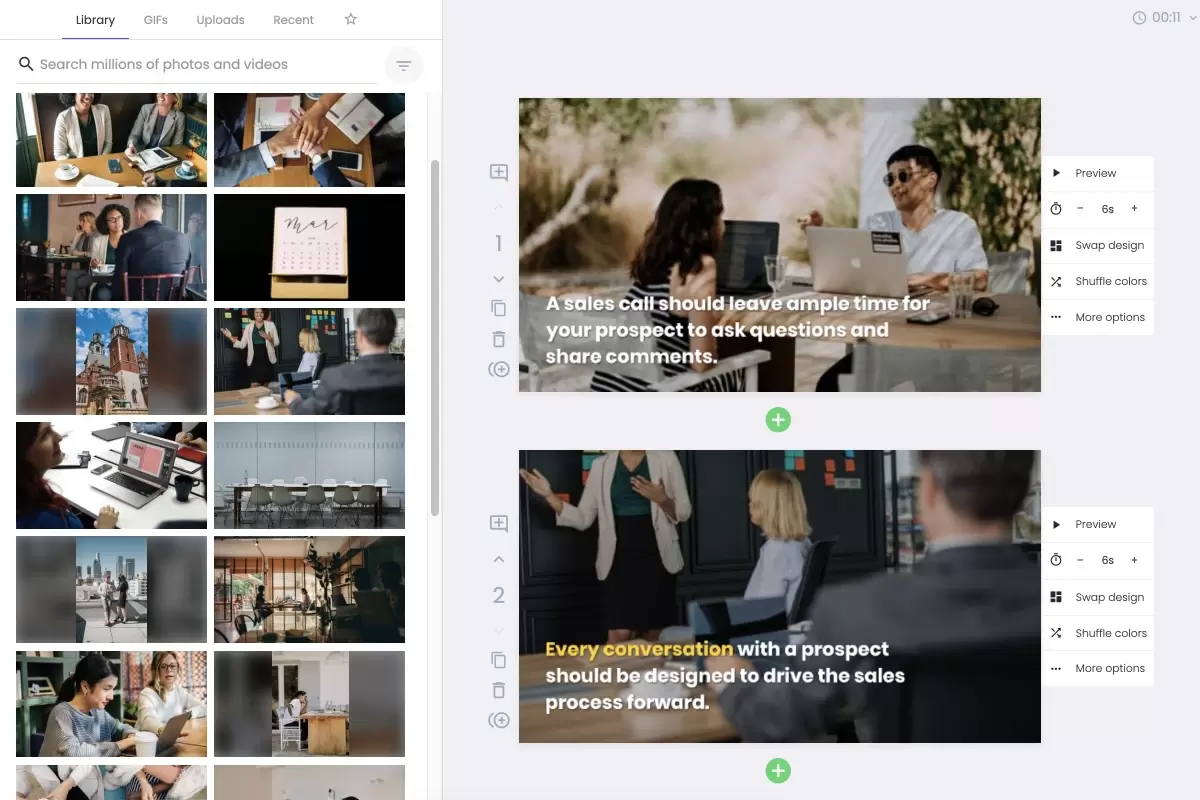Delete scene 2 using the trash icon

coord(498,690)
